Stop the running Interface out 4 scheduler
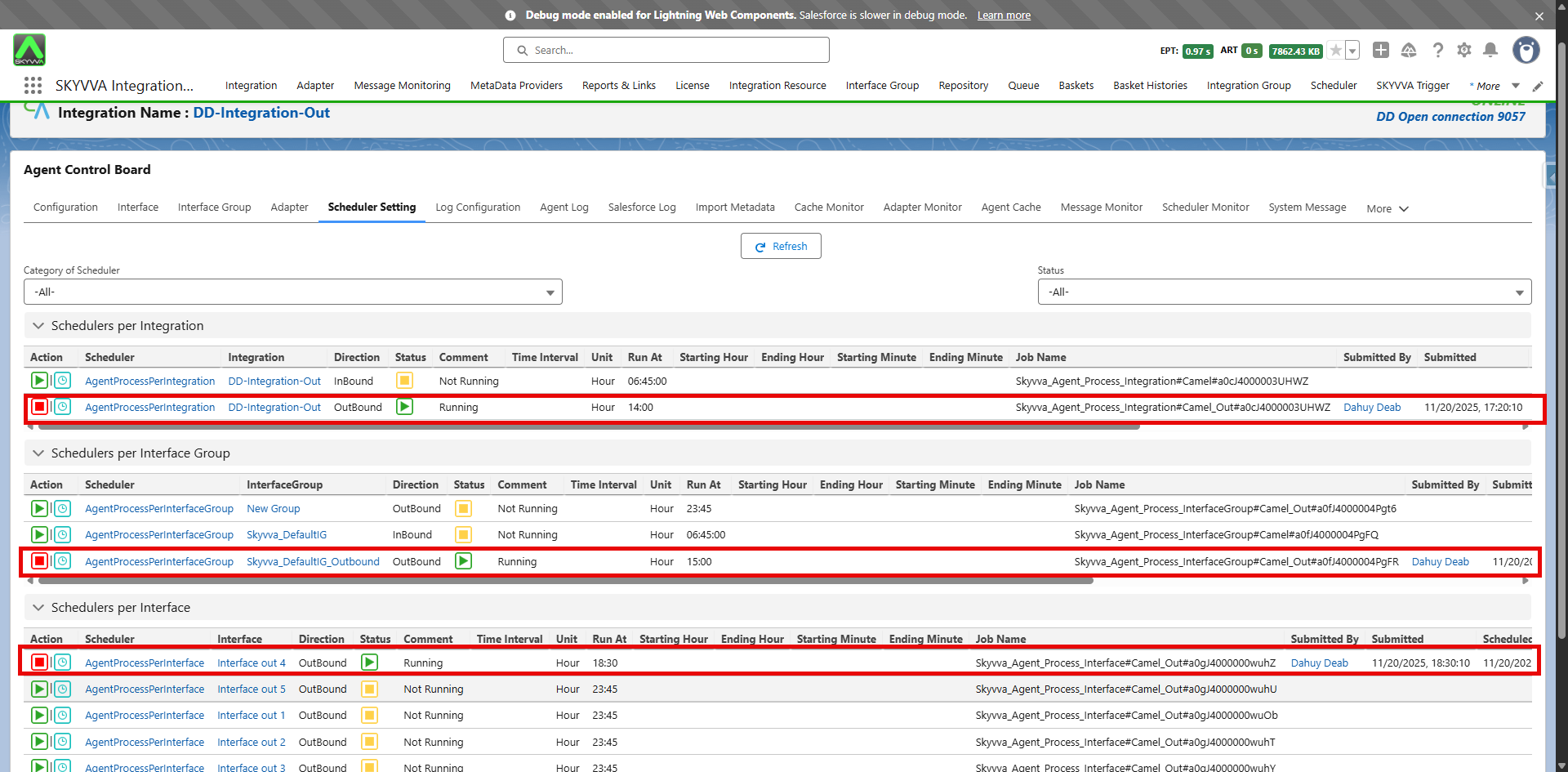This screenshot has width=1568, height=772. [39, 663]
